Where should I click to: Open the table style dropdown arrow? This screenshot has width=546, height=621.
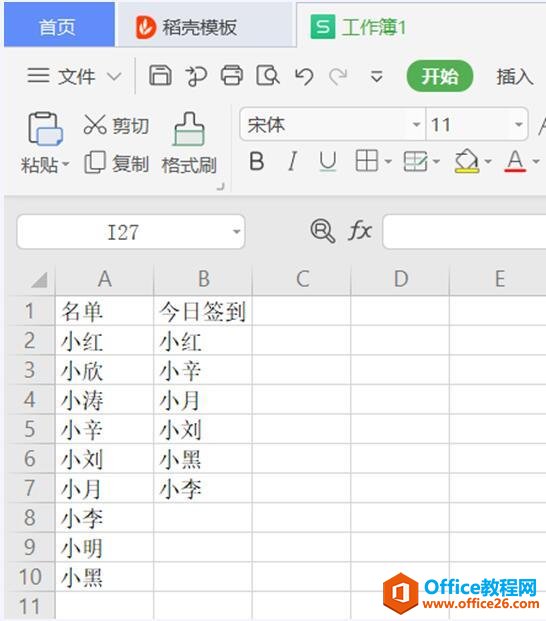[436, 161]
